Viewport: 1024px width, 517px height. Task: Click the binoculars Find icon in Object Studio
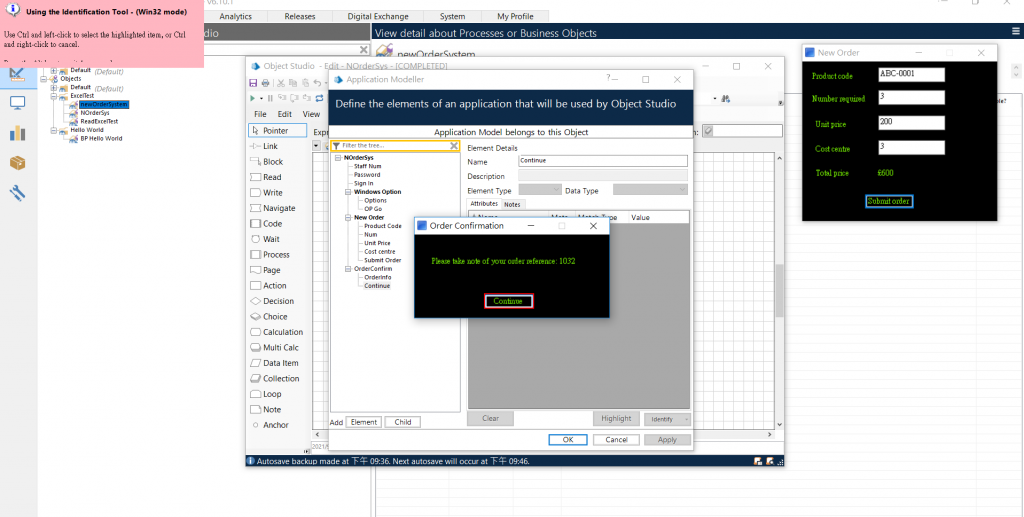coord(726,99)
